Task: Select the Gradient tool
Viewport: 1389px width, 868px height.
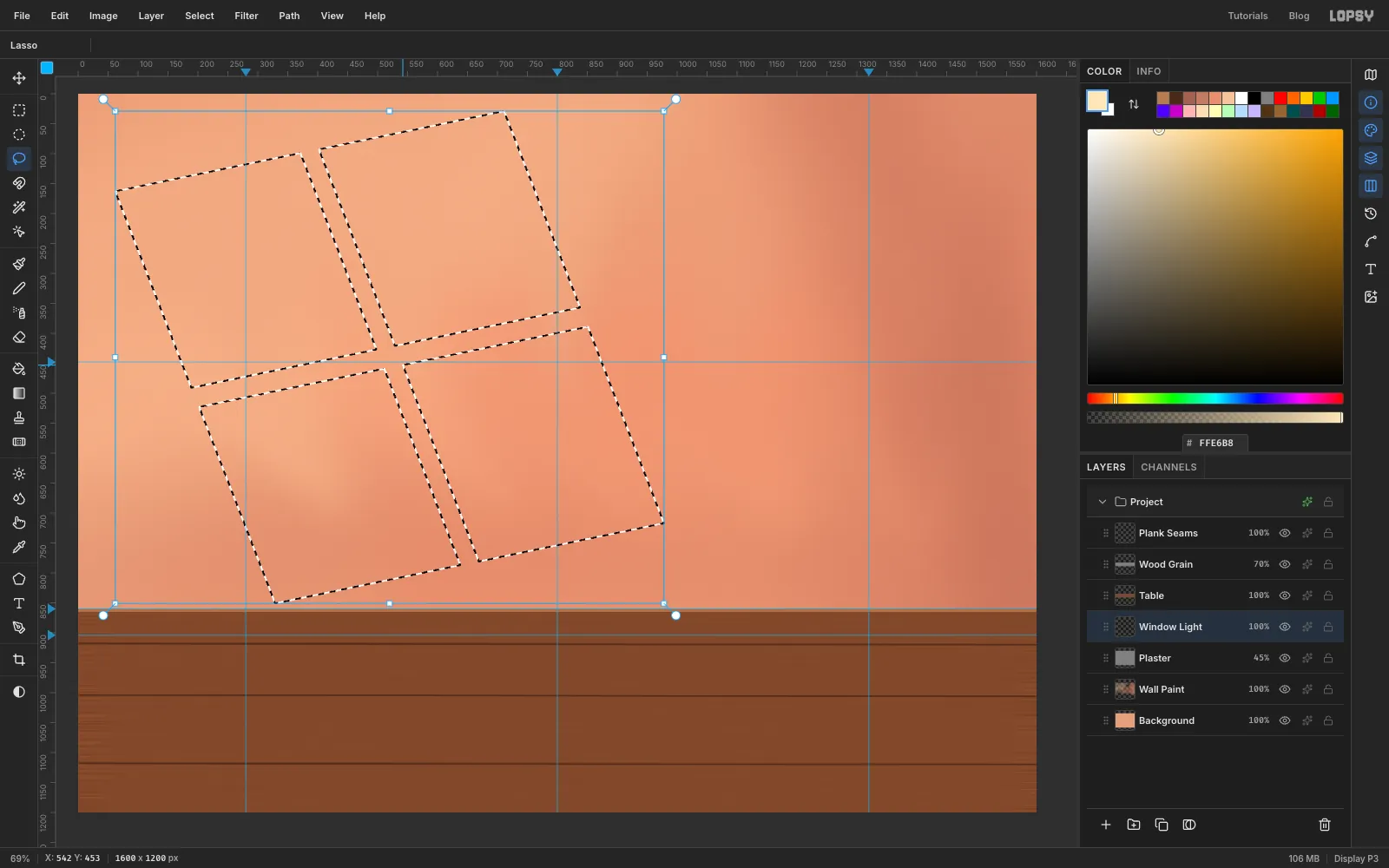Action: pos(19,393)
